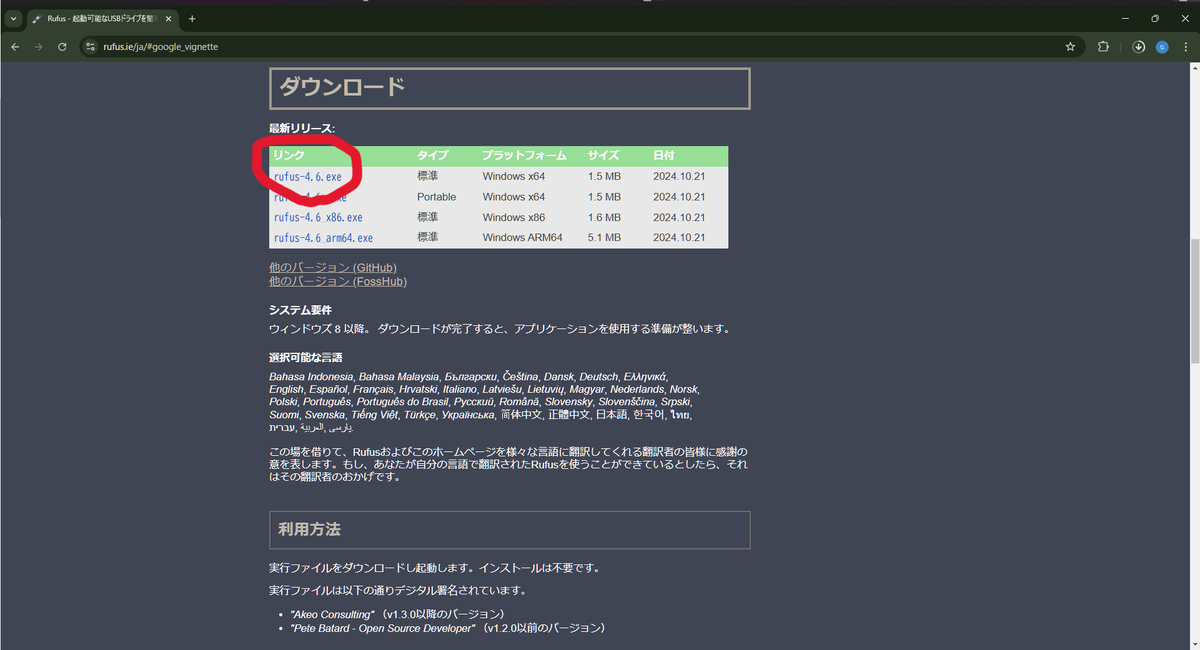Viewport: 1200px width, 650px height.
Task: Choose Italiano language link
Action: (461, 388)
